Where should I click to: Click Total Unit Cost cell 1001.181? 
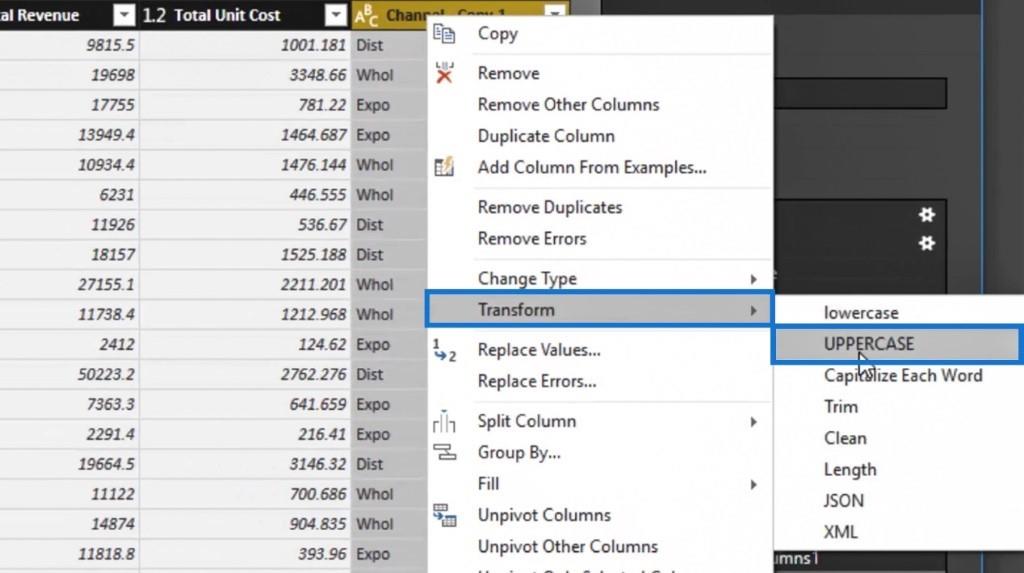click(x=245, y=45)
